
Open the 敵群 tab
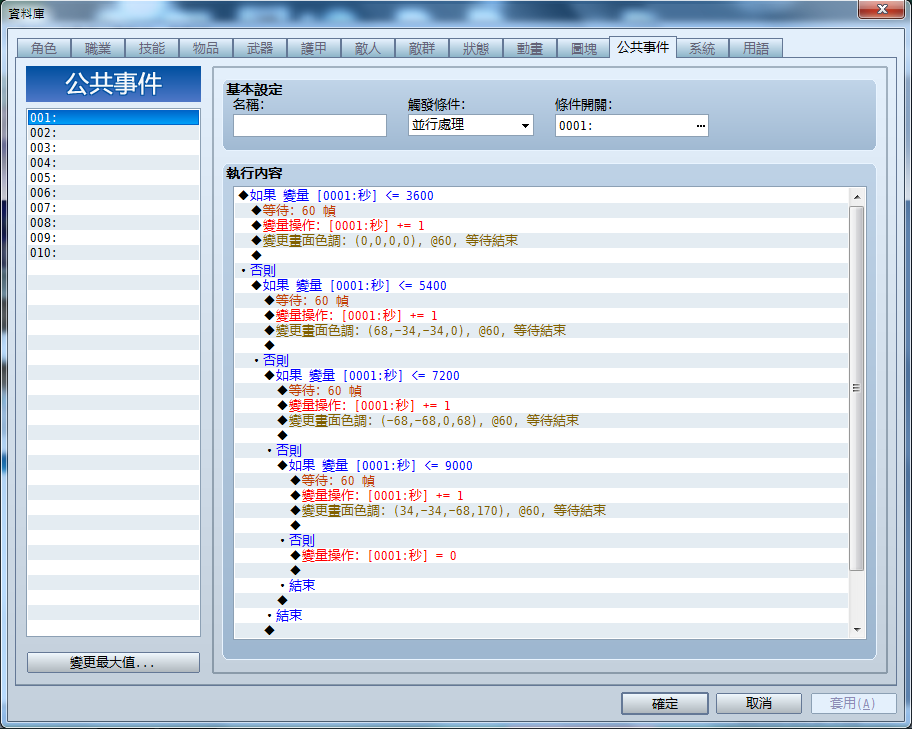422,48
